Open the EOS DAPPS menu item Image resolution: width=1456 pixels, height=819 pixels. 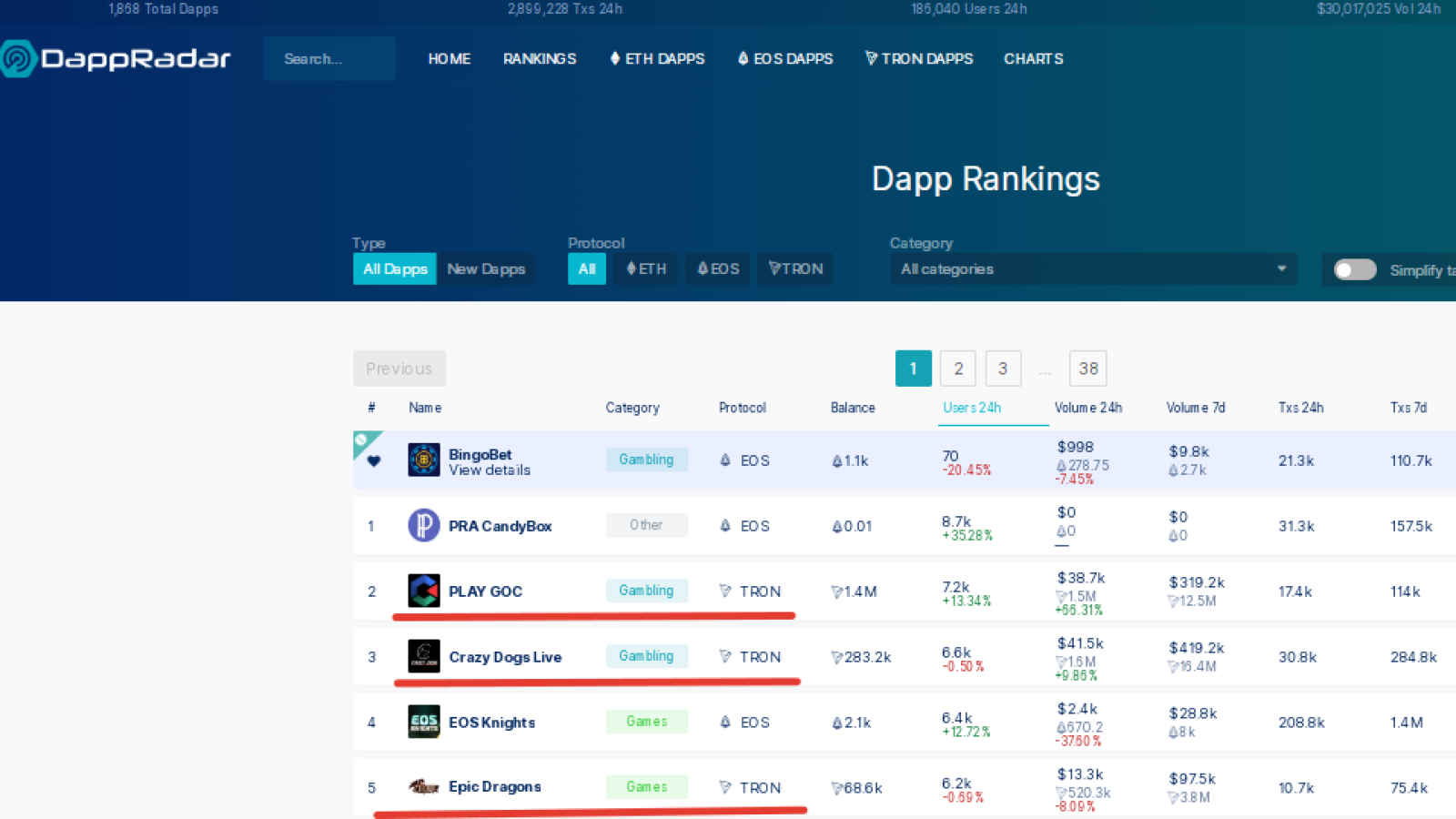785,59
